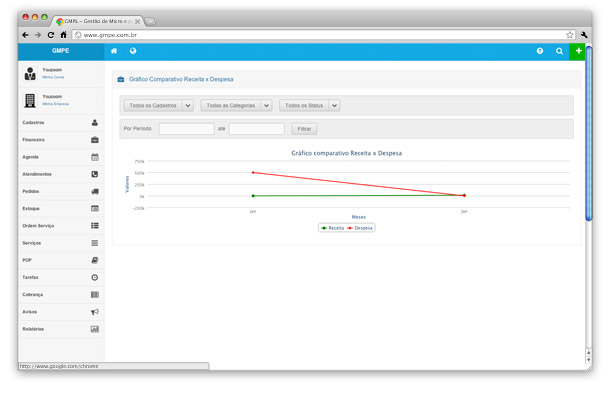Click the briefcase icon beside chart title

[121, 79]
